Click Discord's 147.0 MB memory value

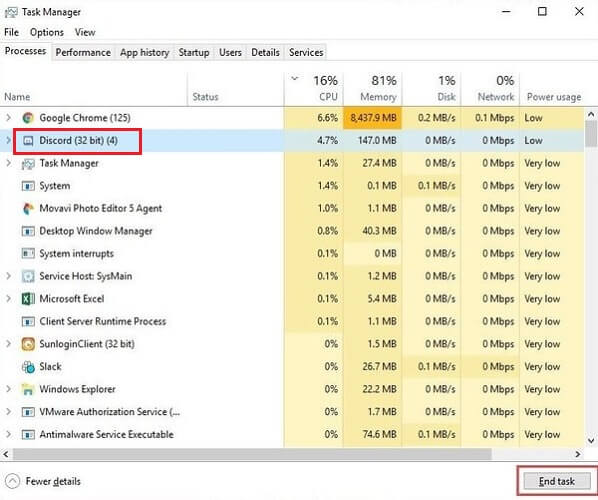(x=377, y=141)
